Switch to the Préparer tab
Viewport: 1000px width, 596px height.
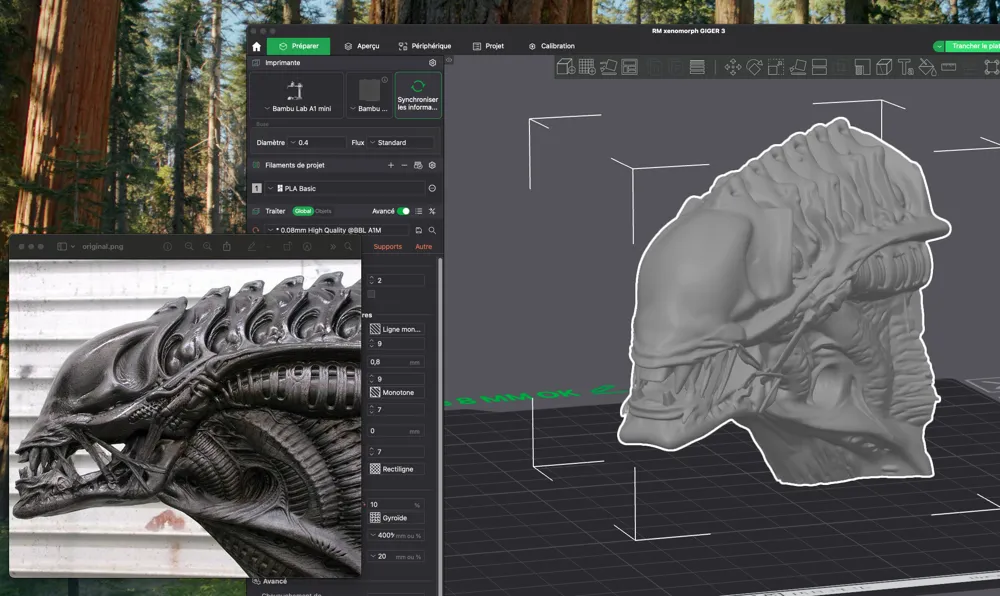298,46
